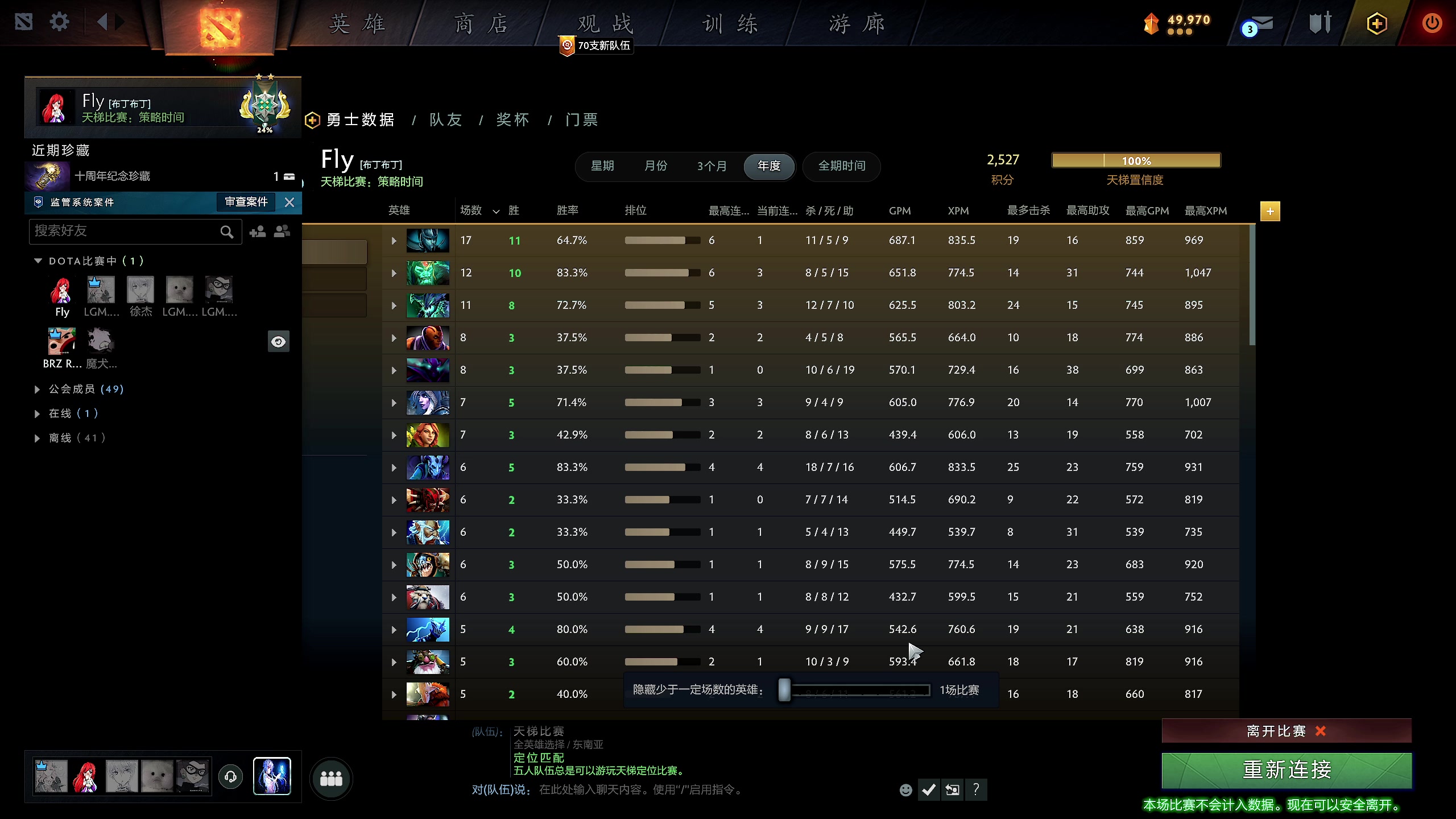Open the armory shield and sword icon

tap(1320, 23)
